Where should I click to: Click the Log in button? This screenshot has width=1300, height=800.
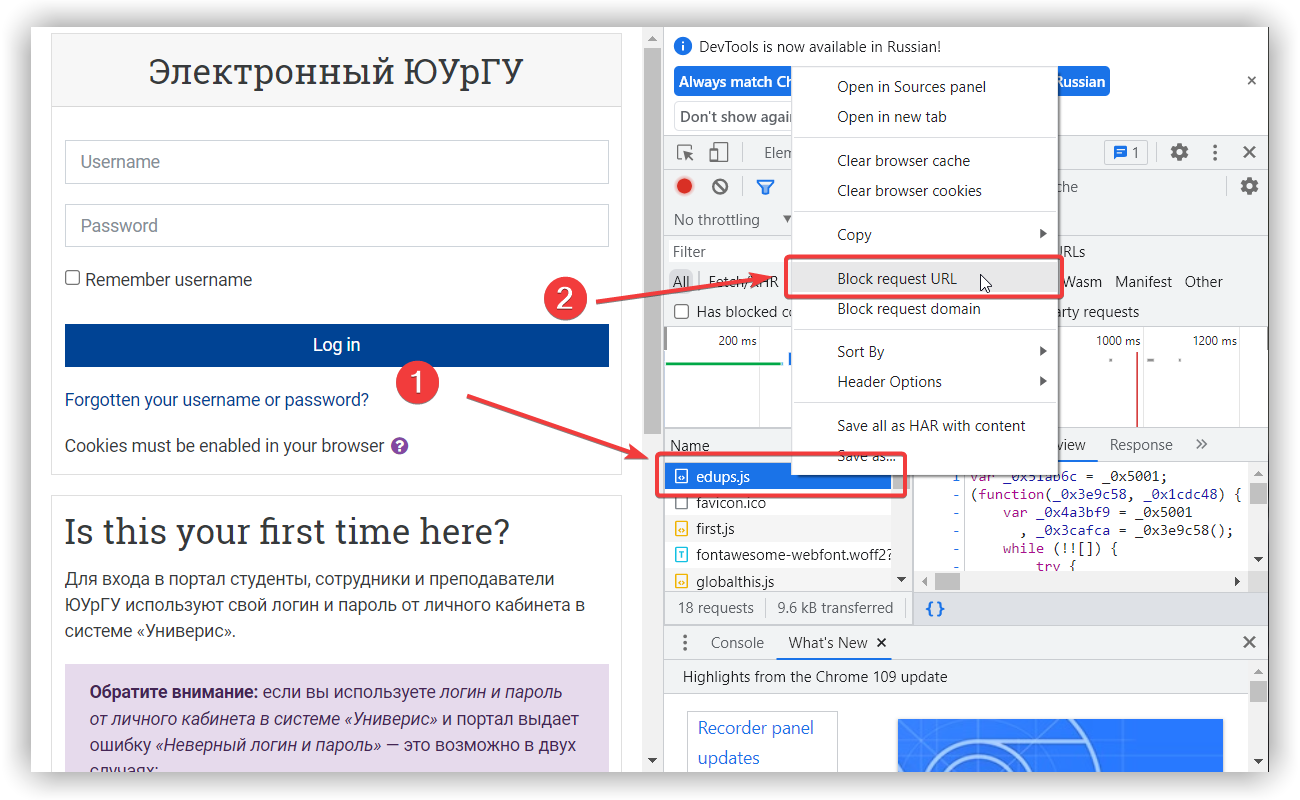(336, 345)
